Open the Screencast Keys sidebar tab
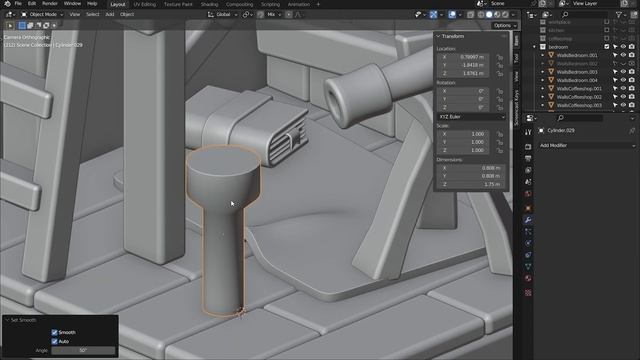Image resolution: width=640 pixels, height=360 pixels. (x=516, y=108)
